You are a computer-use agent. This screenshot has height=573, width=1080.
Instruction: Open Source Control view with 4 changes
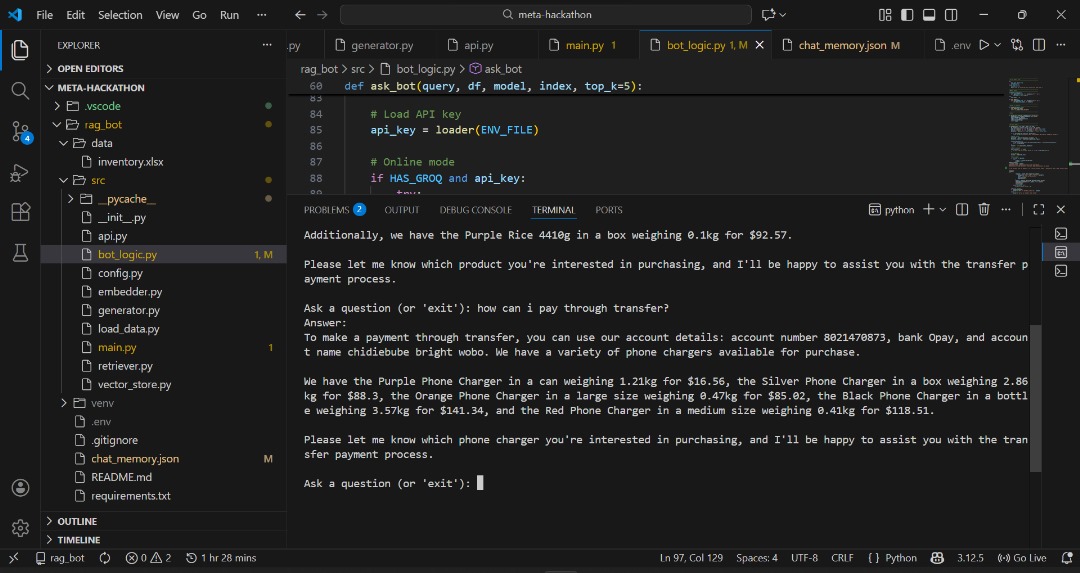pos(21,132)
